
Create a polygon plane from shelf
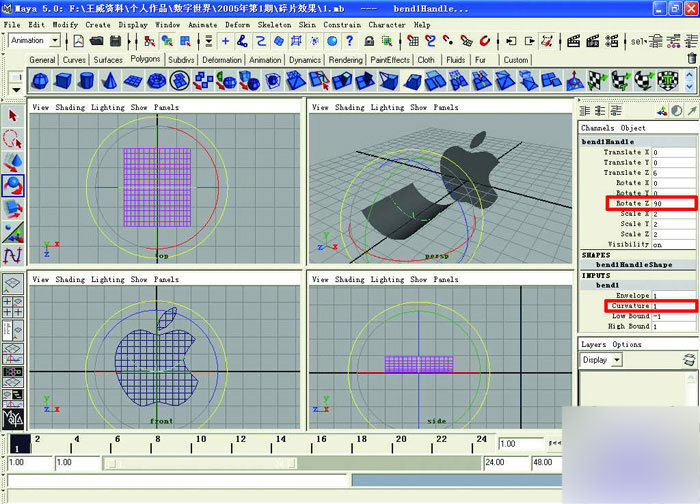133,81
